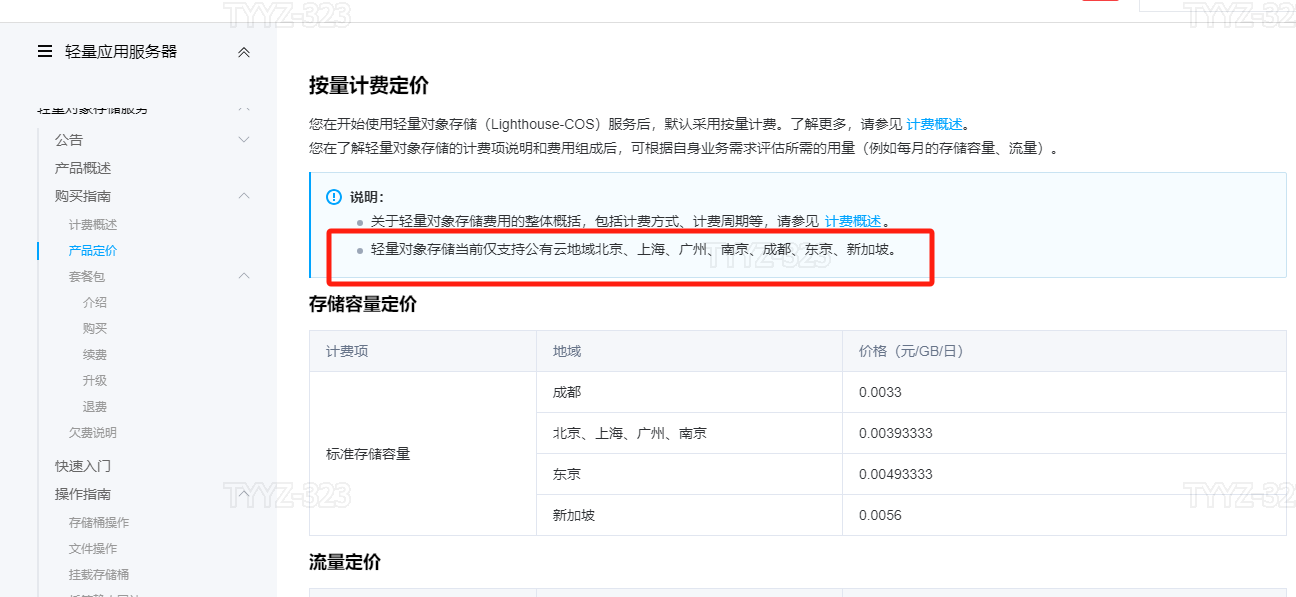Open 购买 under 套餐包
The image size is (1296, 597).
tap(95, 328)
